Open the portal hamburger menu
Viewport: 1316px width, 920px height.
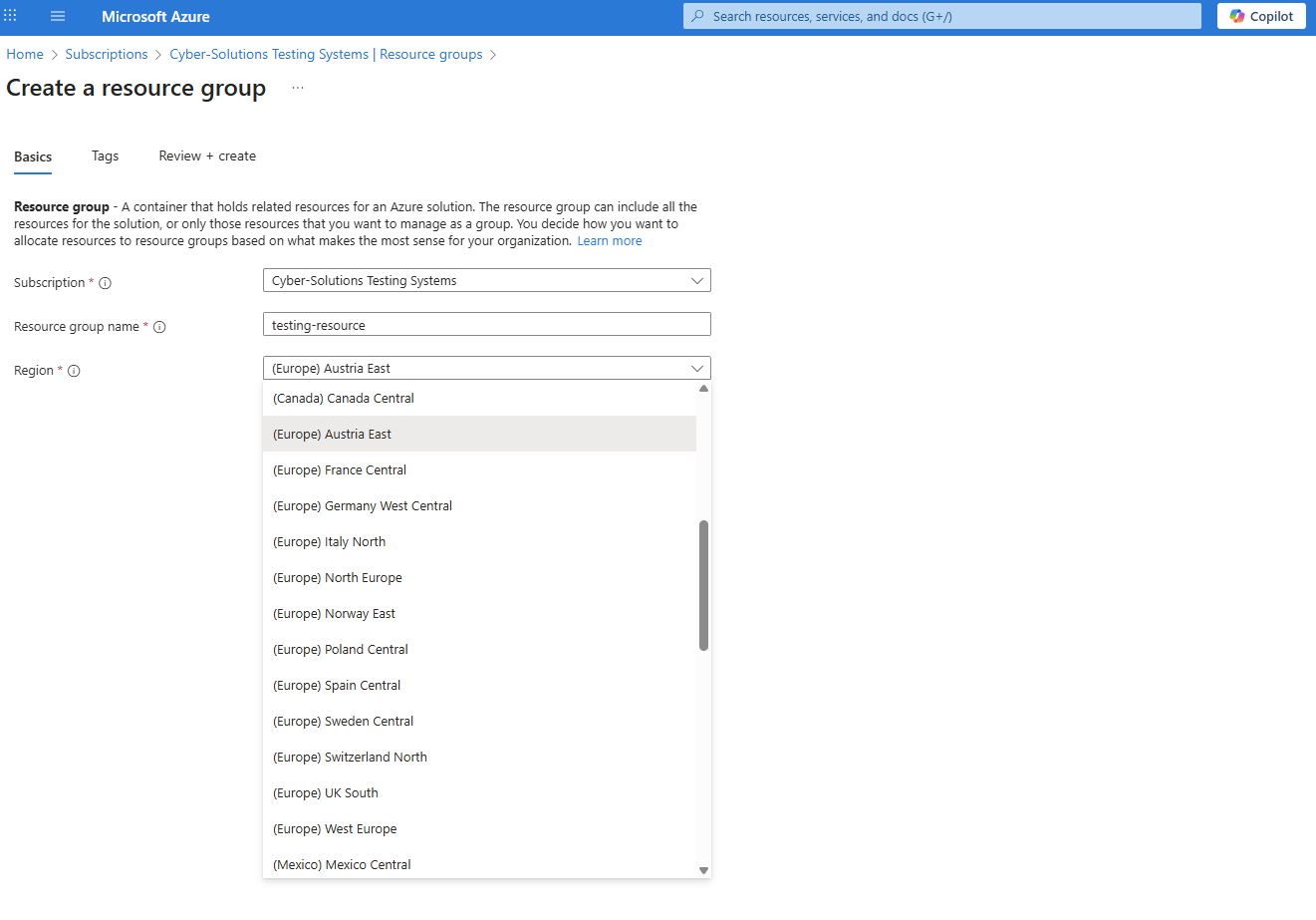[58, 16]
